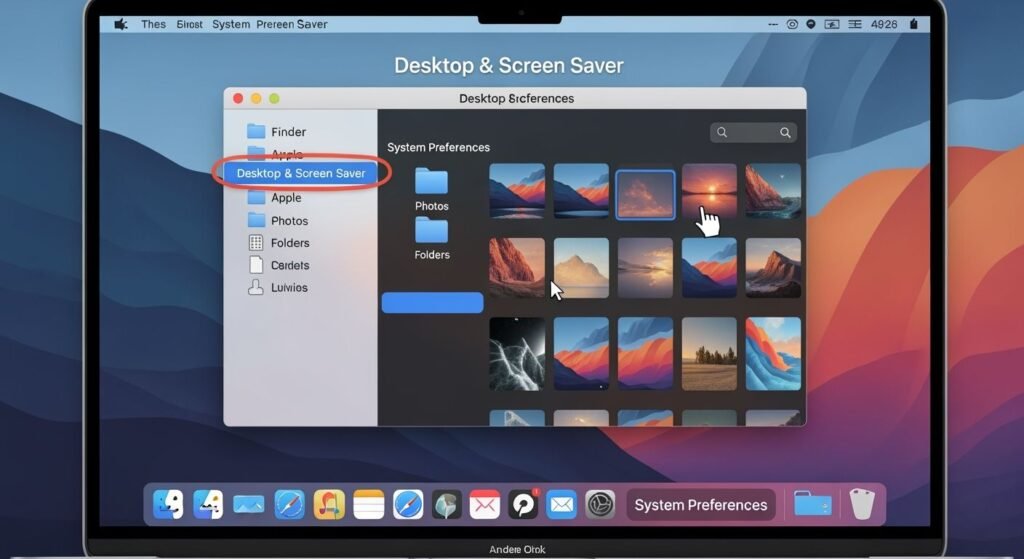
Task: Open the Folders folder in the dark pane
Action: coord(432,238)
